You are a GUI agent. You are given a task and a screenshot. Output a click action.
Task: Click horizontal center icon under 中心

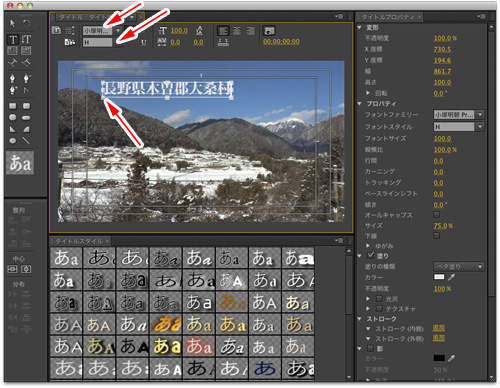point(13,269)
